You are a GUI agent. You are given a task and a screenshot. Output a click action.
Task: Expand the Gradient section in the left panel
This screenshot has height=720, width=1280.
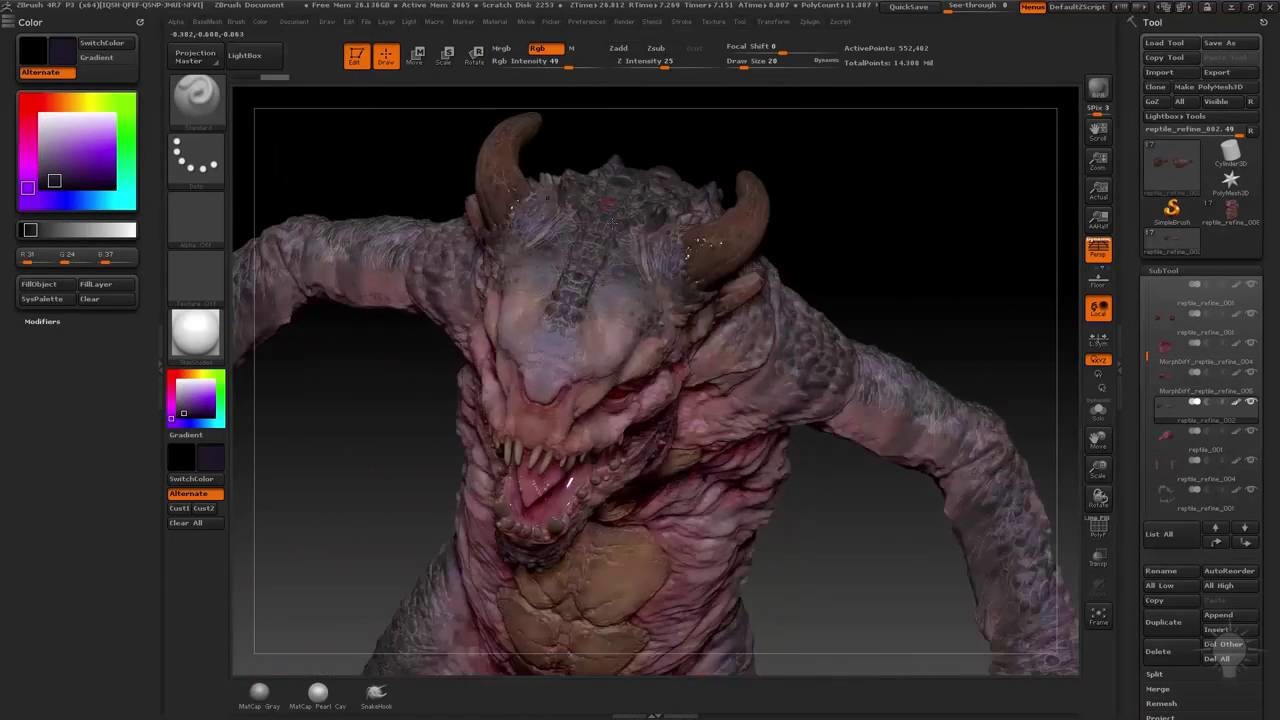pos(185,435)
